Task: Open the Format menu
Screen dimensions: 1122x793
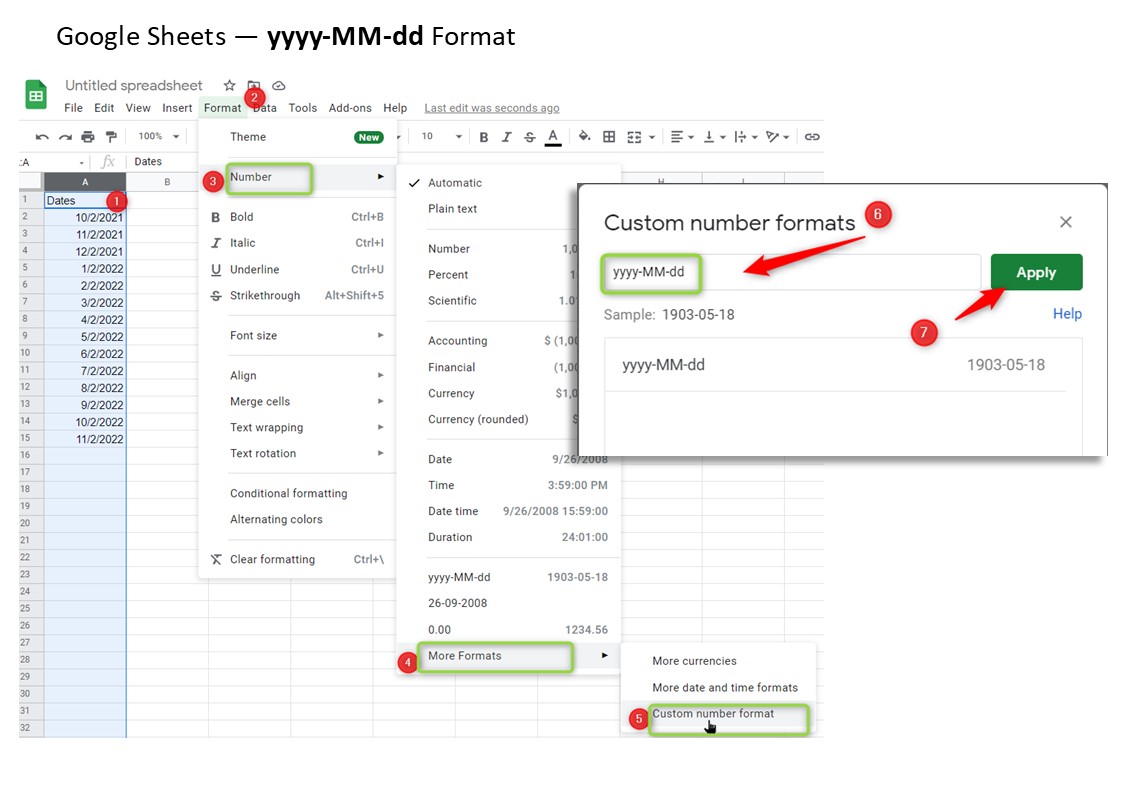Action: click(x=223, y=108)
